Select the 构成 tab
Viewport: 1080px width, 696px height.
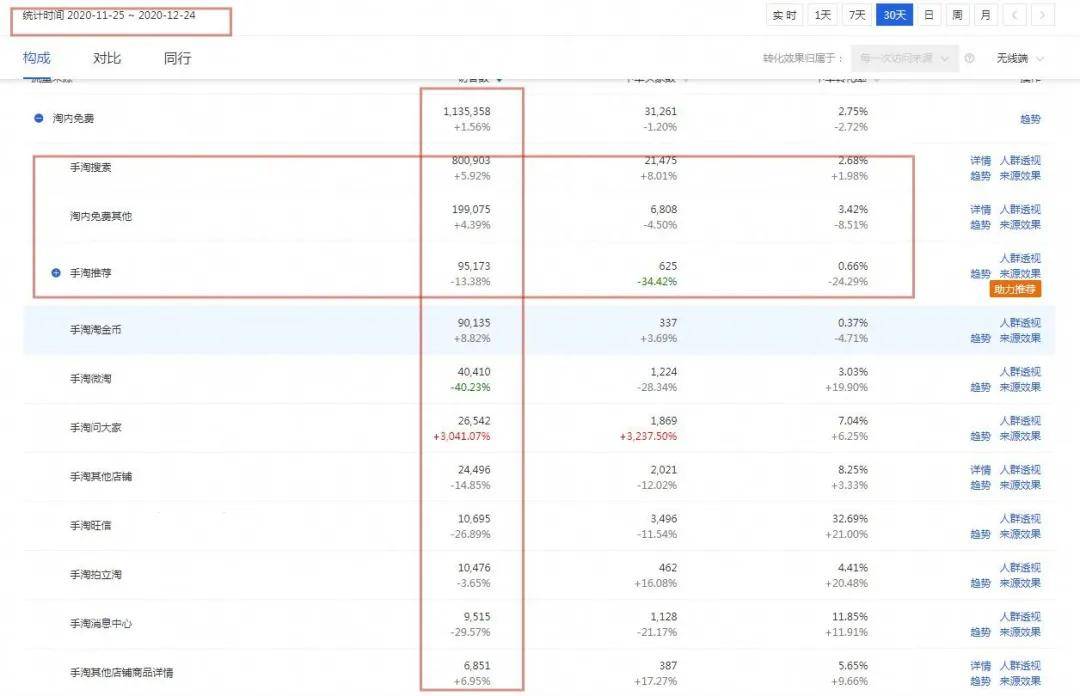click(36, 58)
